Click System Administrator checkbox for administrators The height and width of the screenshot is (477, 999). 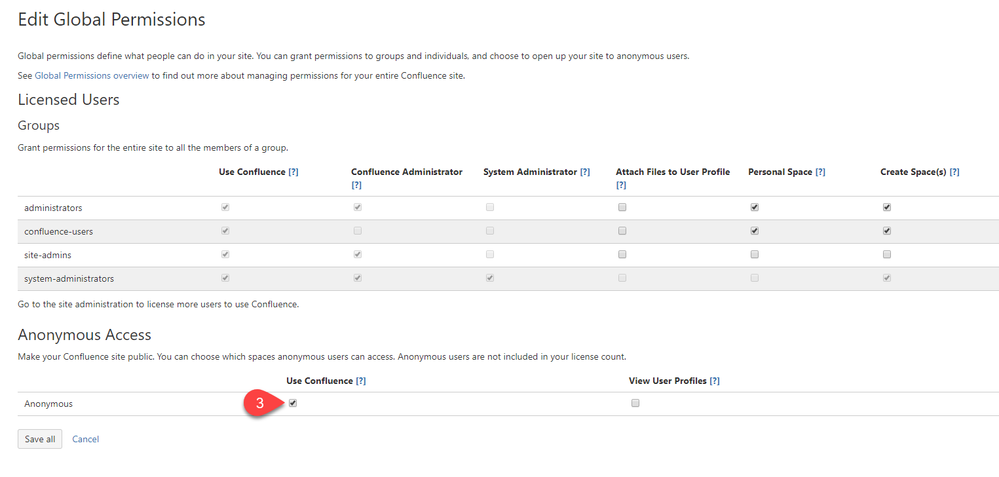point(489,208)
